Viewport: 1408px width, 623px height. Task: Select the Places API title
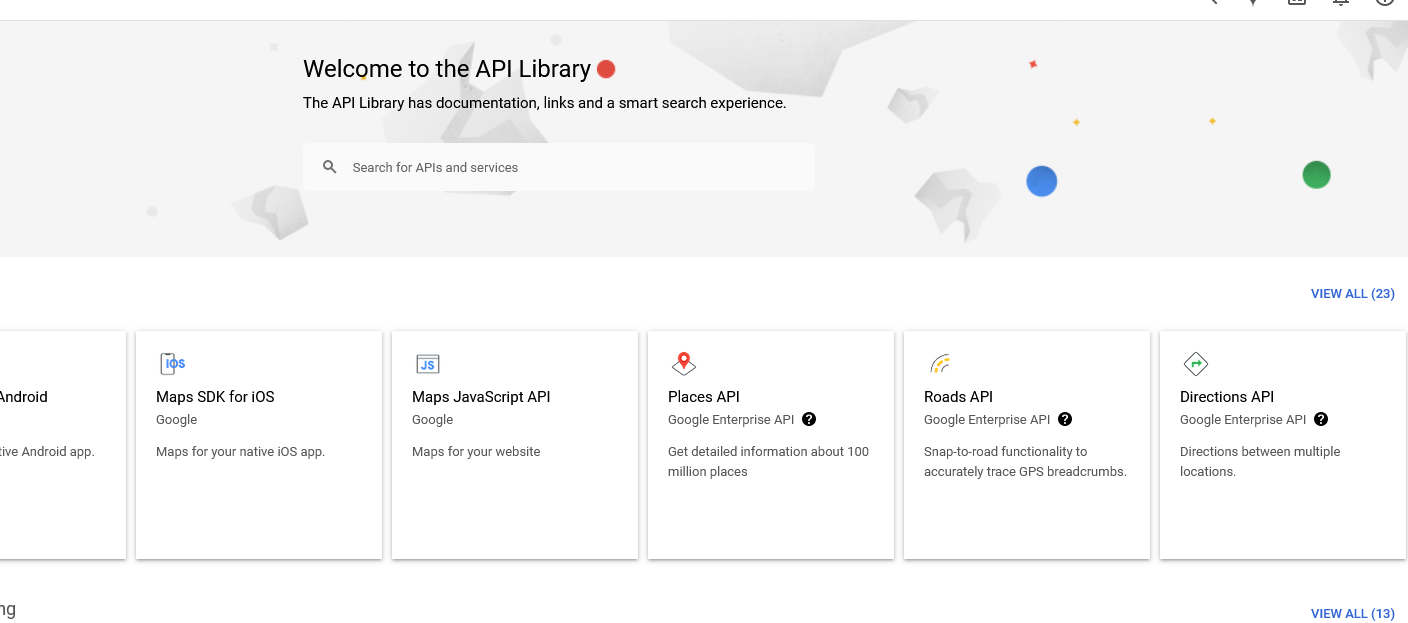click(704, 397)
